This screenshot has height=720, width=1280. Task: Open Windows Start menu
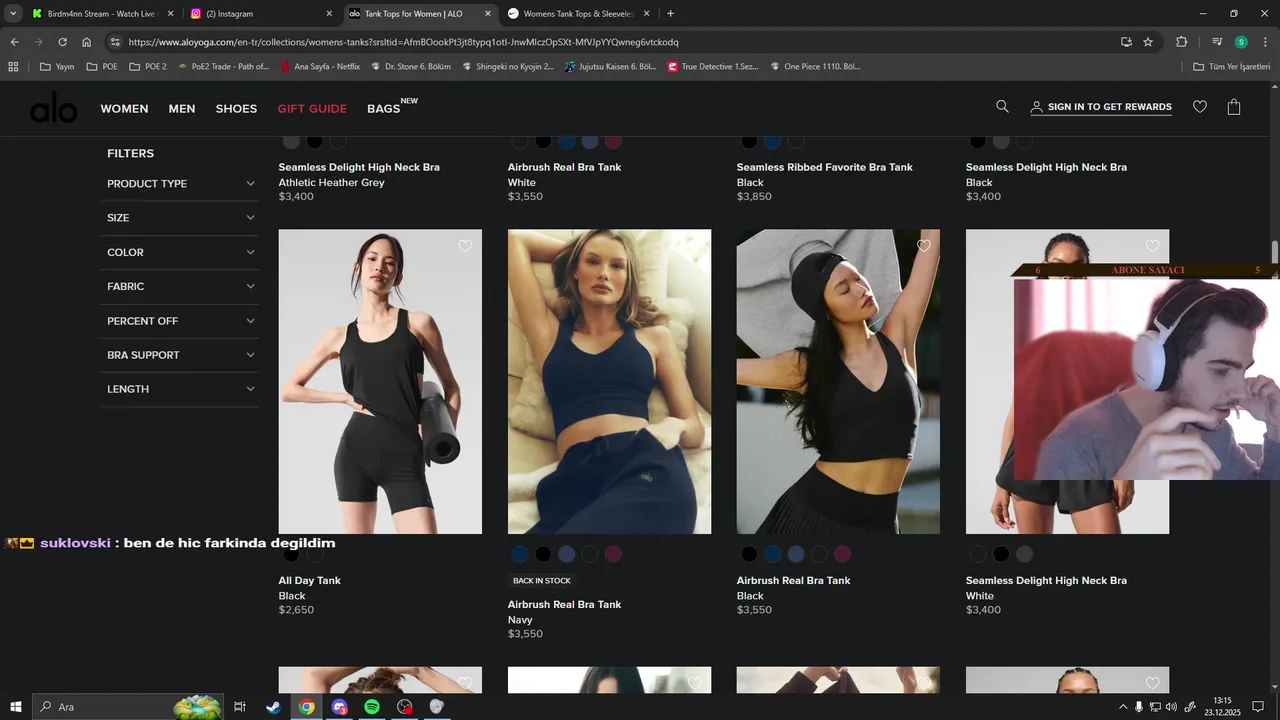coord(16,707)
